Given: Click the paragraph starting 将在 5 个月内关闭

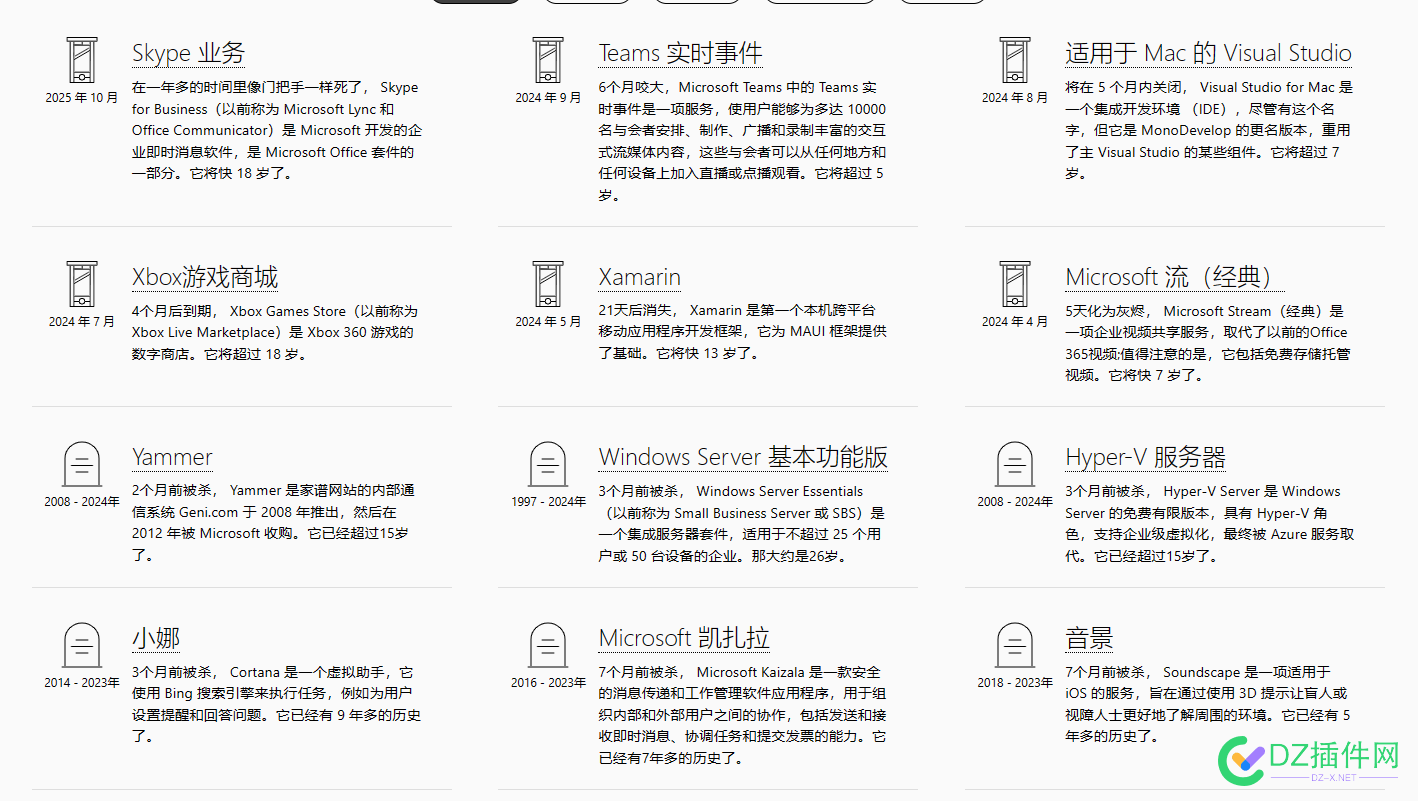Looking at the screenshot, I should 1209,130.
